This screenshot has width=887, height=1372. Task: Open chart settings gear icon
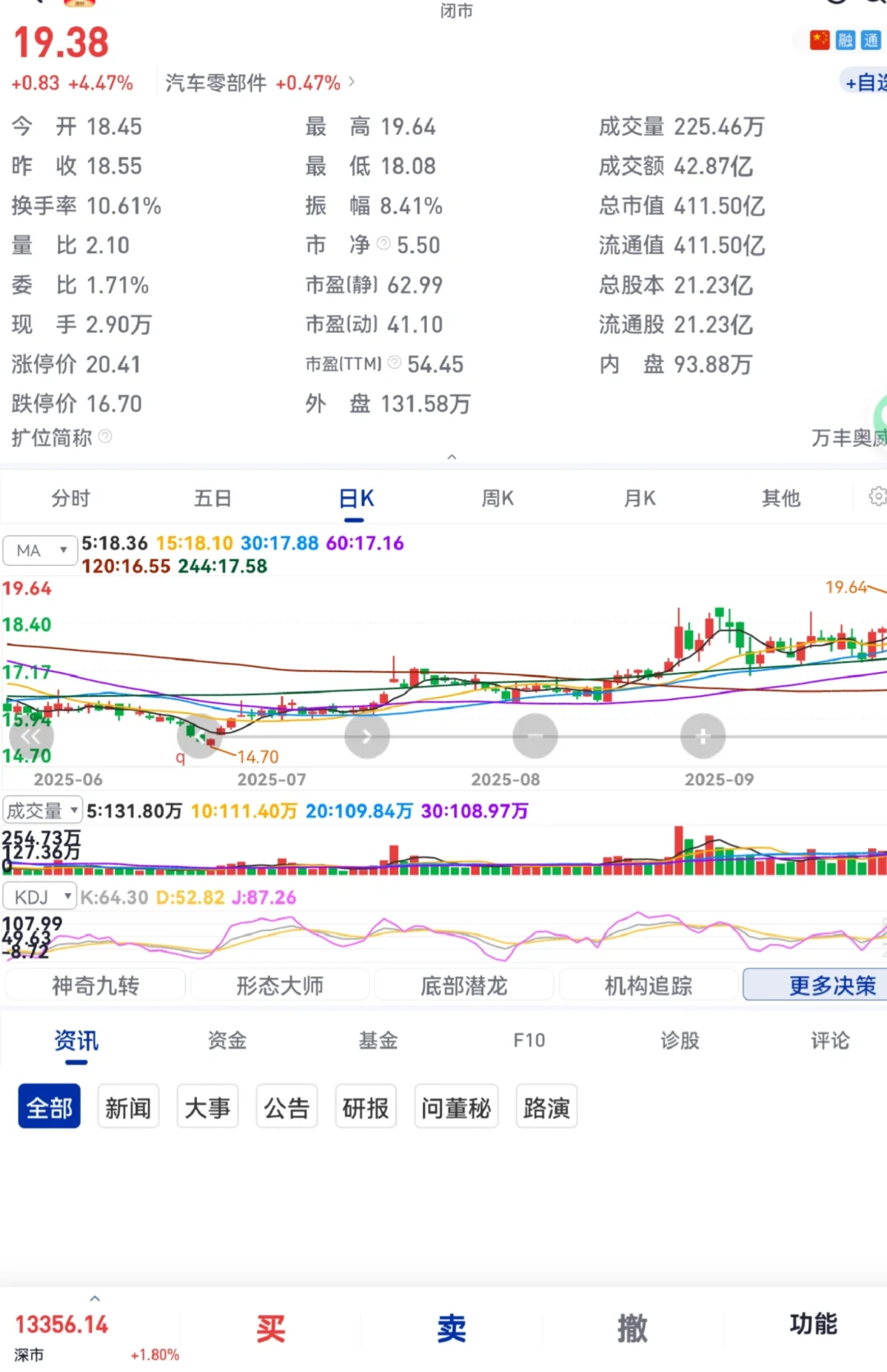click(x=877, y=496)
